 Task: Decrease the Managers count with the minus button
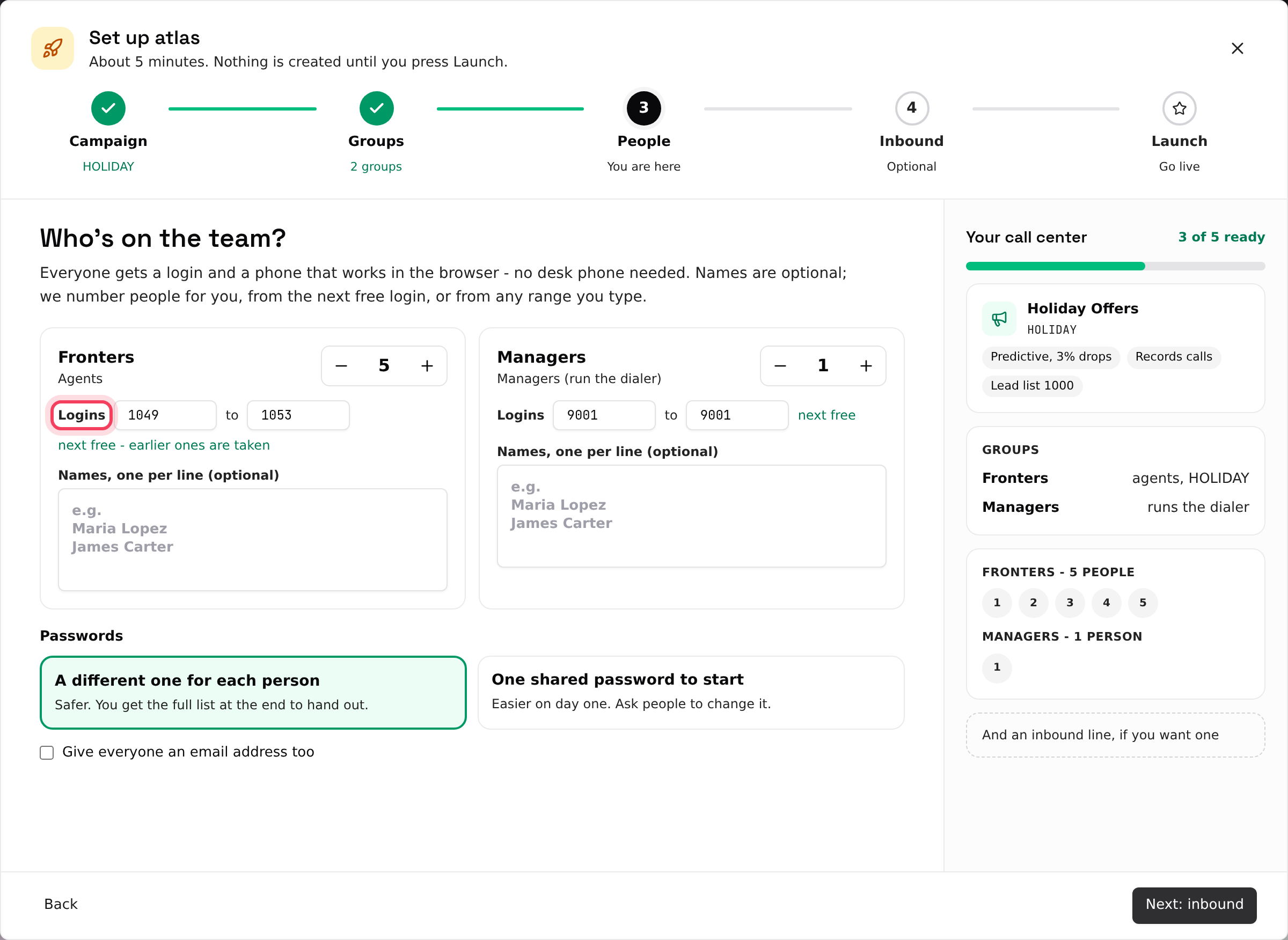pos(780,366)
